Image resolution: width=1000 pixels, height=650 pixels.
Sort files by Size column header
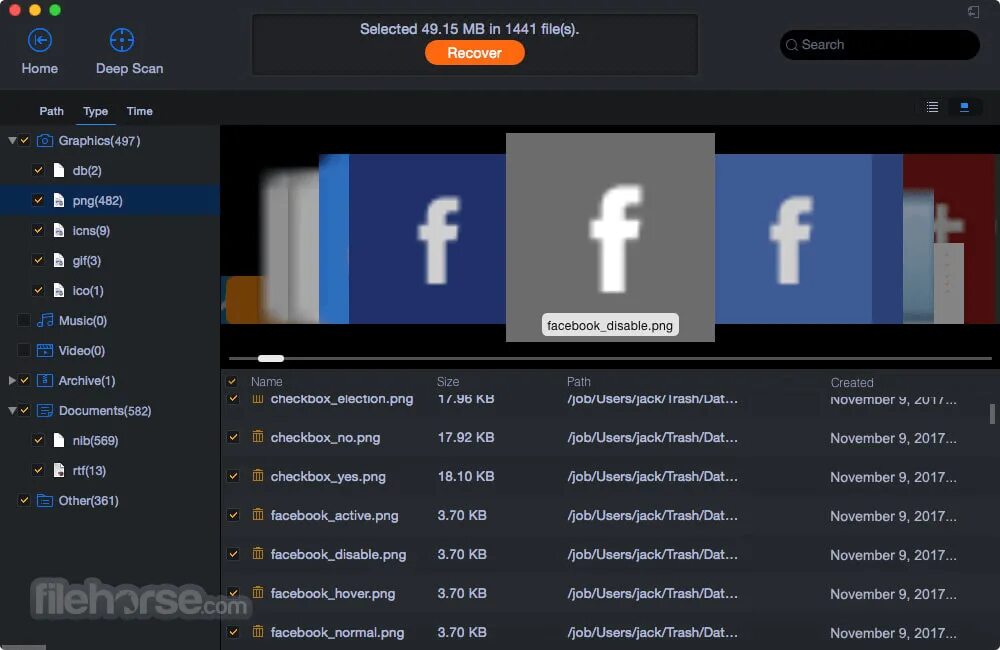pos(448,381)
